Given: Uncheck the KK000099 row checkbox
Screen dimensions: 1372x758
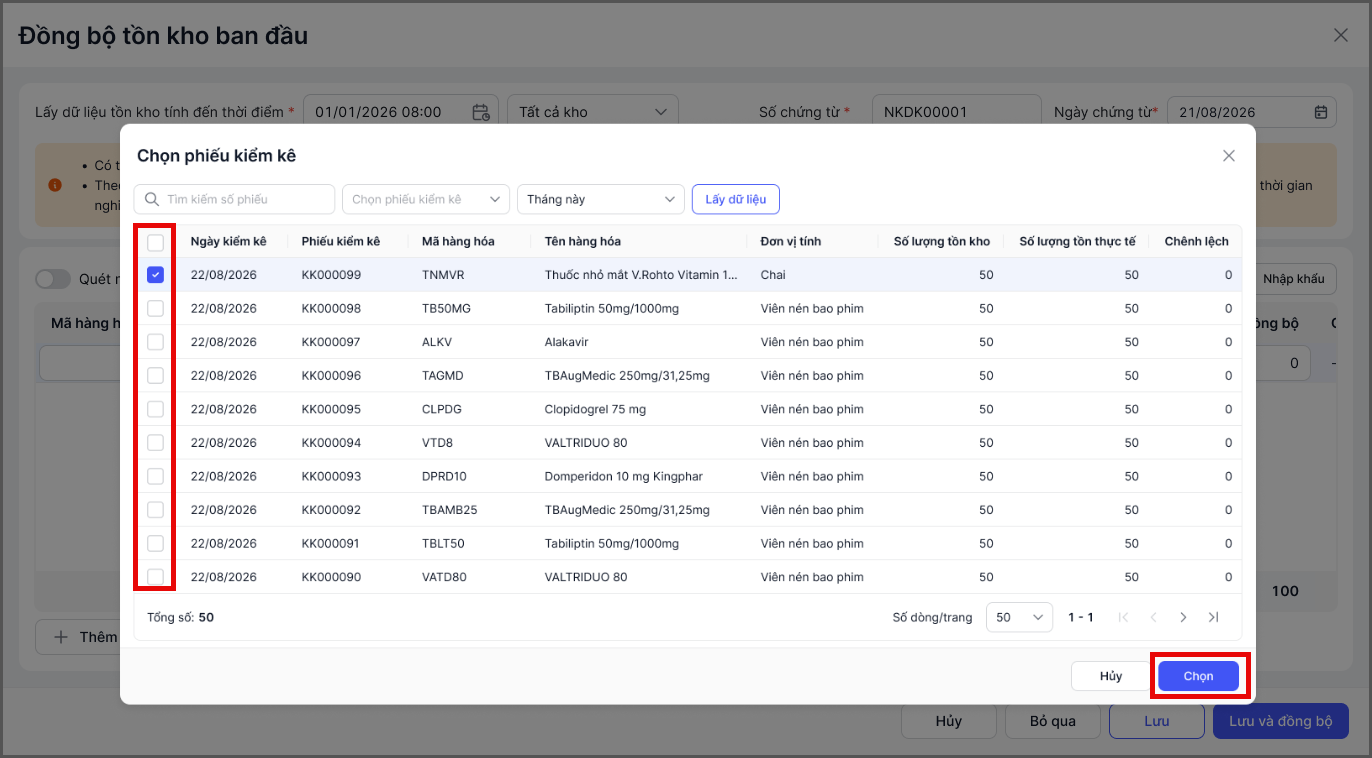Looking at the screenshot, I should tap(155, 275).
